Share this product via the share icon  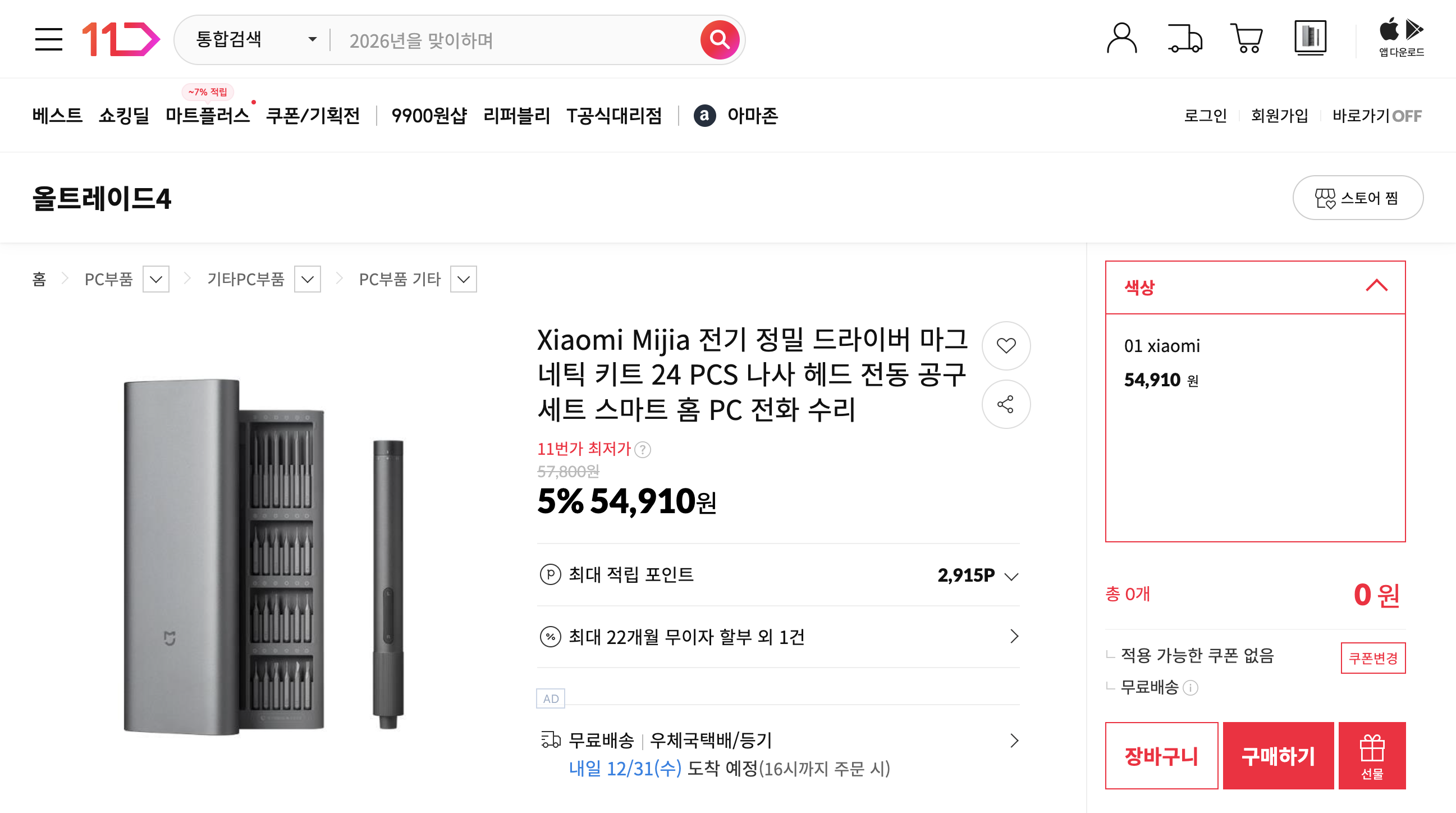(x=1005, y=404)
